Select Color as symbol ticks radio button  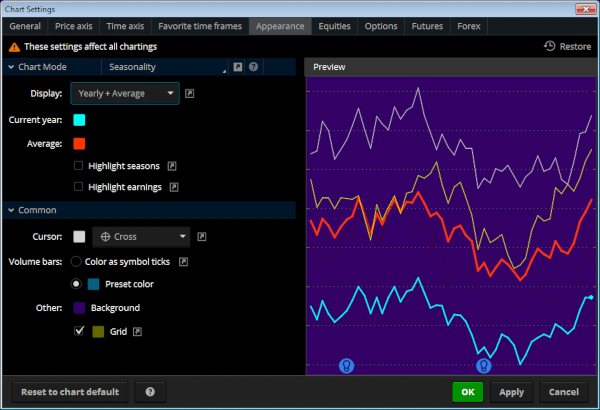click(x=75, y=261)
